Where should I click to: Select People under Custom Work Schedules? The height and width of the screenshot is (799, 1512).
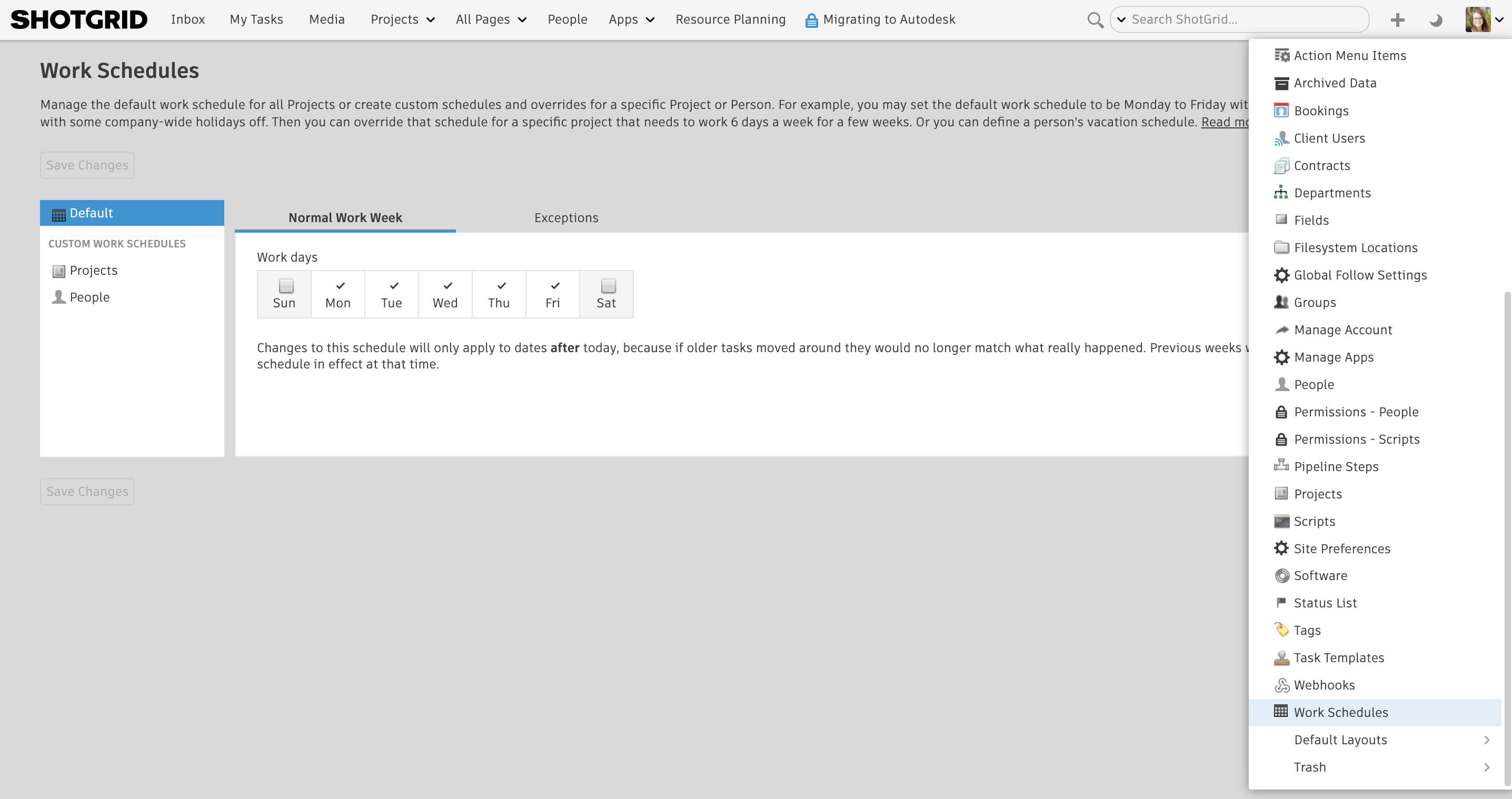(89, 297)
